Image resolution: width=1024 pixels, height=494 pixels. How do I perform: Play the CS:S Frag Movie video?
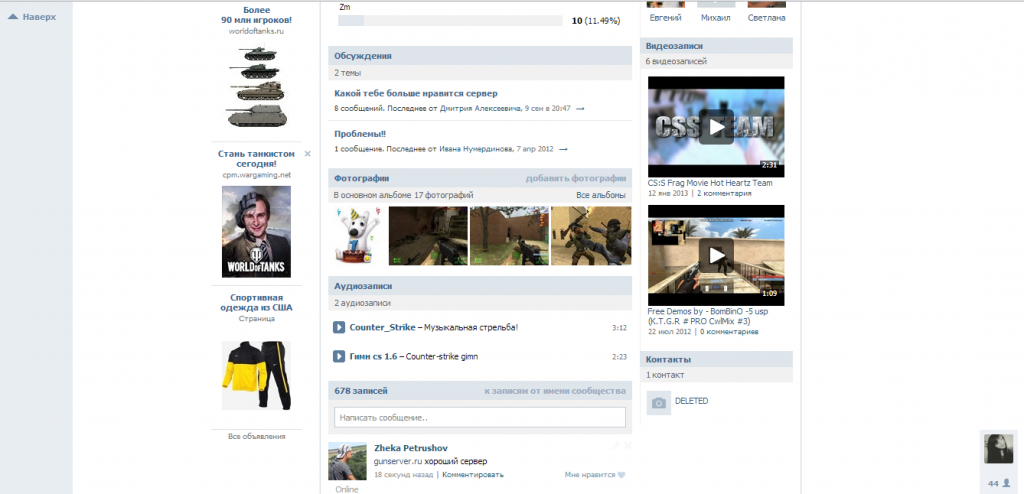coord(715,127)
